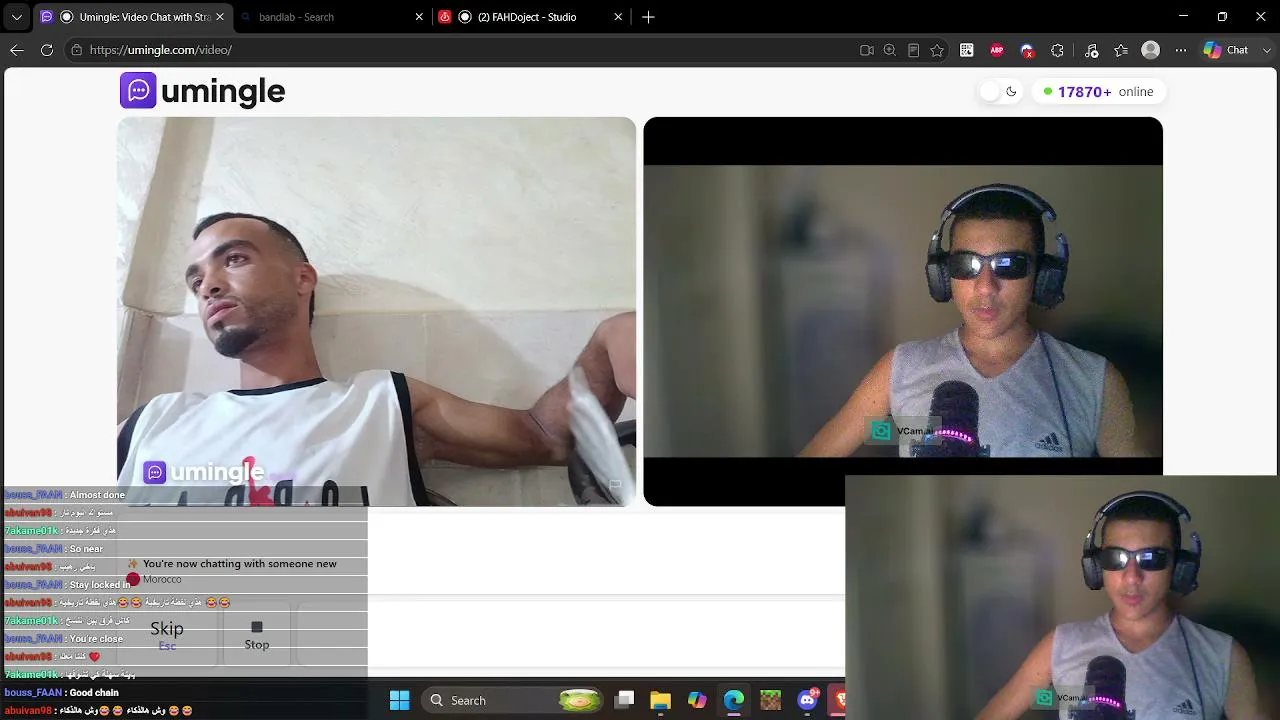Launch Copilot from the taskbar

pyautogui.click(x=697, y=700)
